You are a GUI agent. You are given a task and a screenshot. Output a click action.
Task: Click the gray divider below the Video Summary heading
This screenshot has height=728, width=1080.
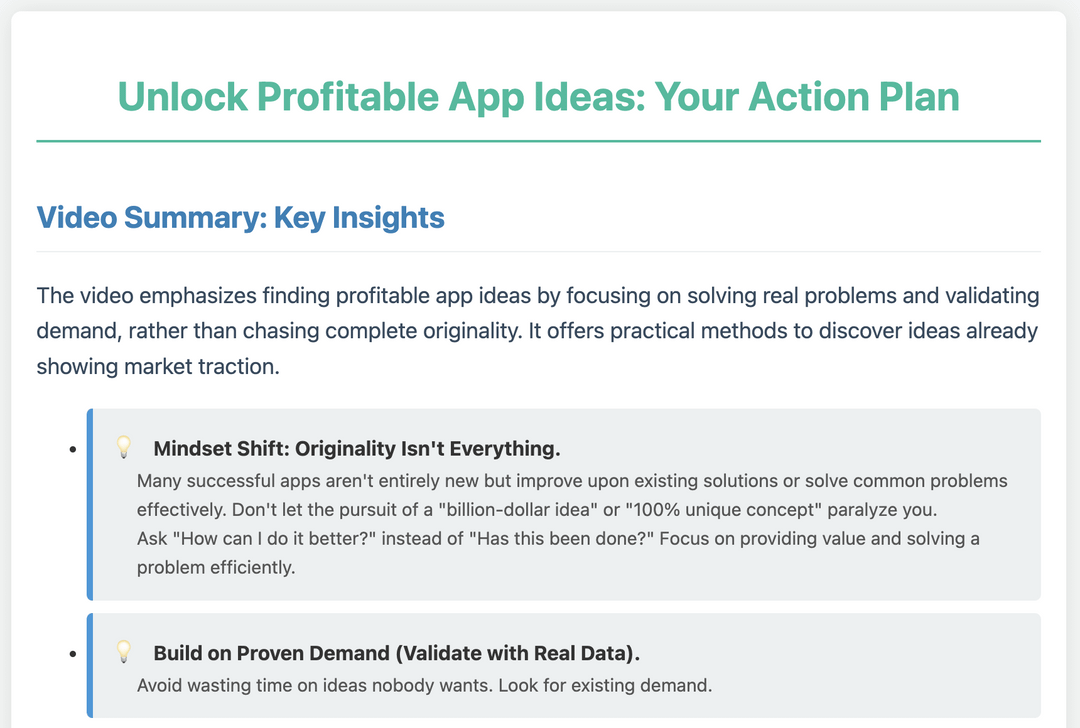(538, 251)
